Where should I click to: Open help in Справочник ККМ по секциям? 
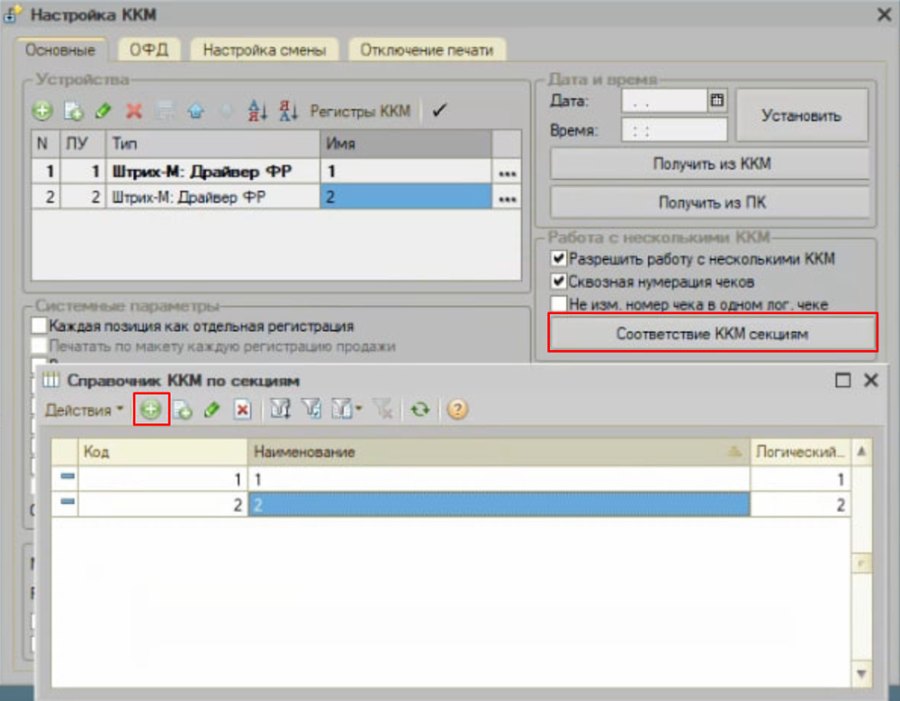(x=457, y=409)
